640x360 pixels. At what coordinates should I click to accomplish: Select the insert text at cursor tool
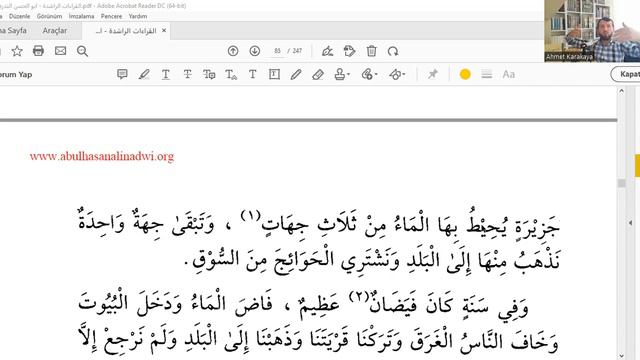tap(231, 74)
